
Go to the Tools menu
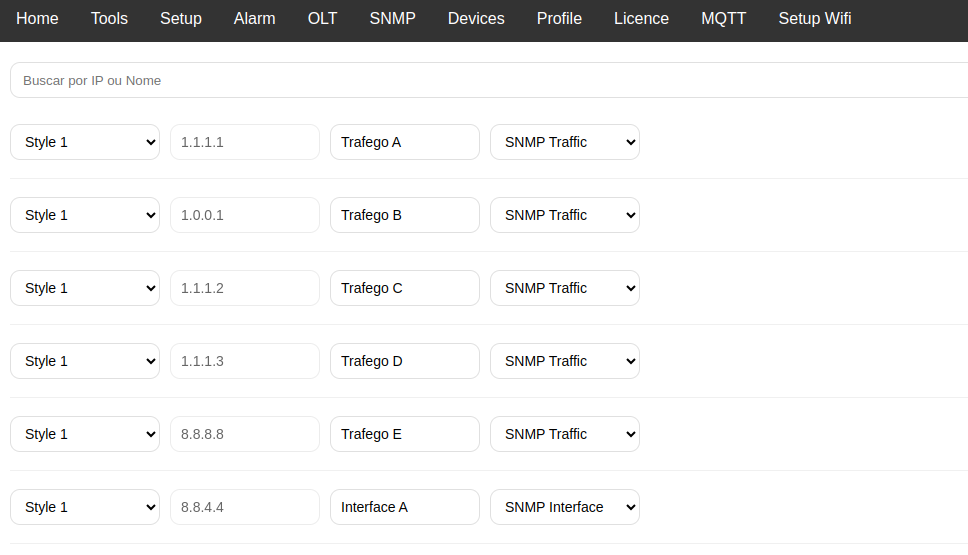pyautogui.click(x=109, y=18)
